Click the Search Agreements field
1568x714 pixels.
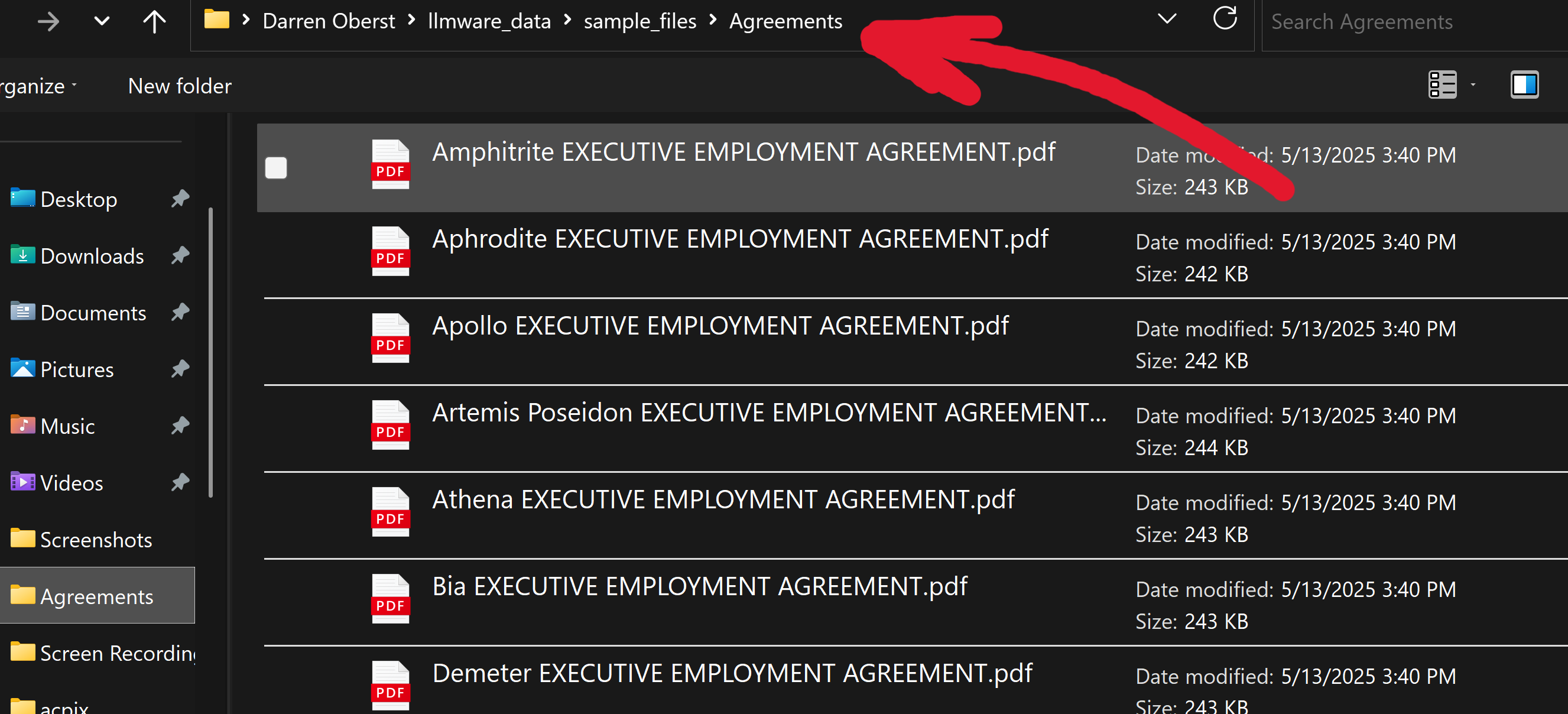tap(1412, 22)
